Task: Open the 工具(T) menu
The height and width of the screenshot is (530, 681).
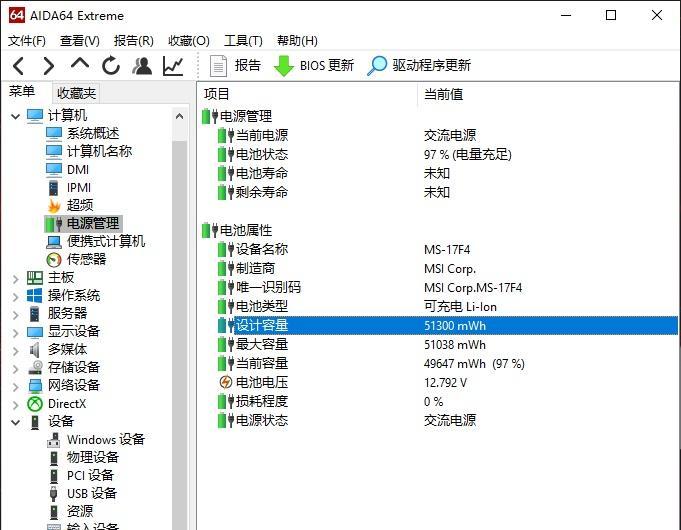Action: pyautogui.click(x=243, y=40)
